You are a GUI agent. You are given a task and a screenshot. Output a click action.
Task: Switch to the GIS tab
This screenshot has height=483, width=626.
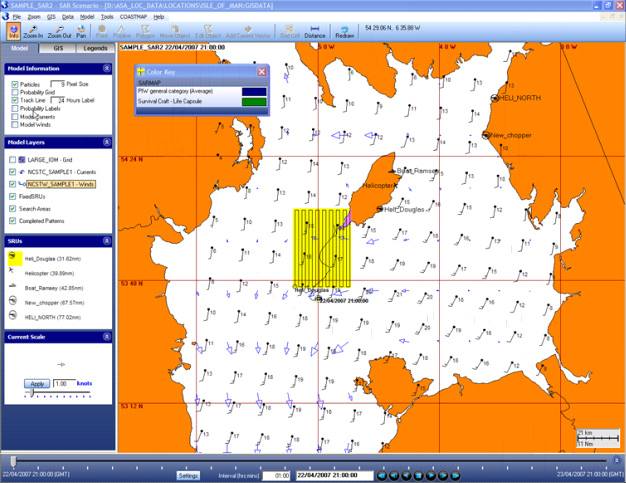point(58,48)
